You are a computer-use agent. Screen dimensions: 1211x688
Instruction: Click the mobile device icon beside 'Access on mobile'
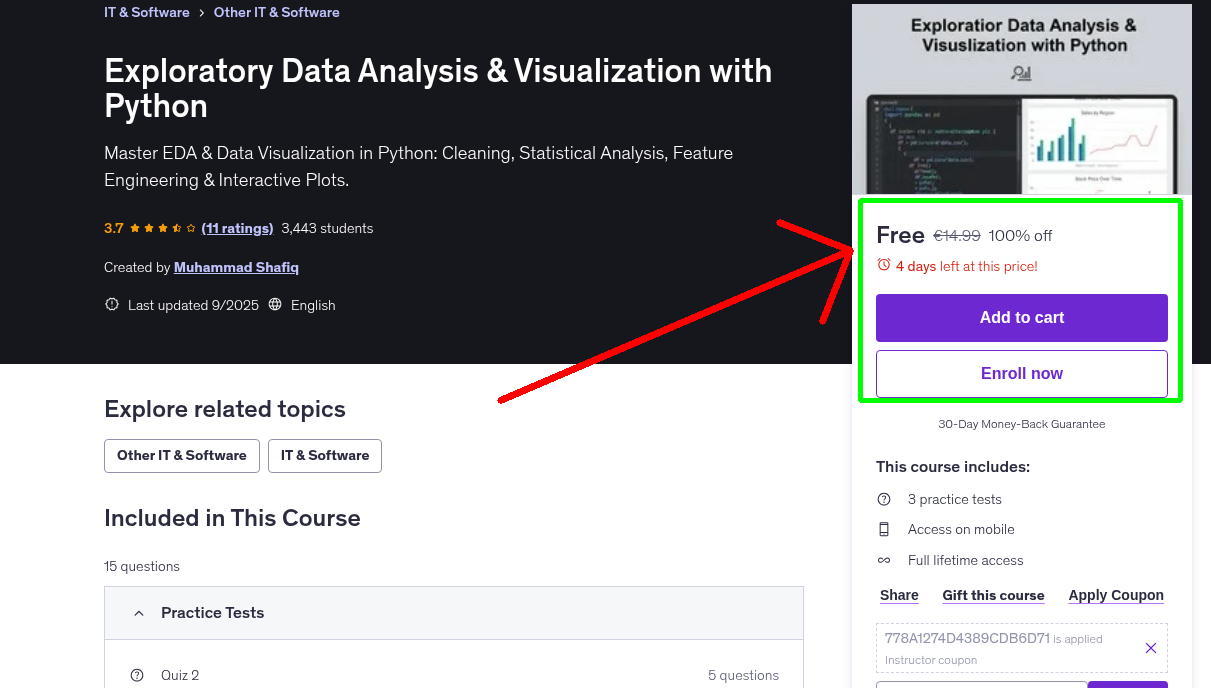[884, 529]
